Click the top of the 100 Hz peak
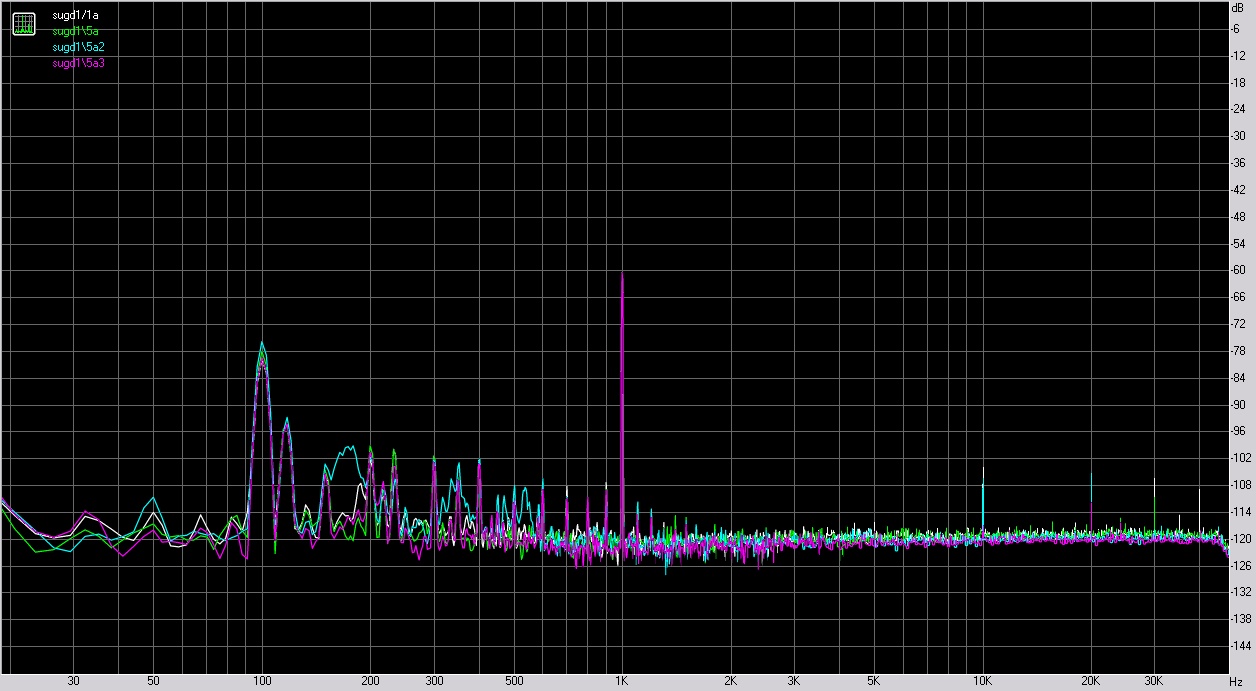The width and height of the screenshot is (1256, 691). (x=263, y=343)
